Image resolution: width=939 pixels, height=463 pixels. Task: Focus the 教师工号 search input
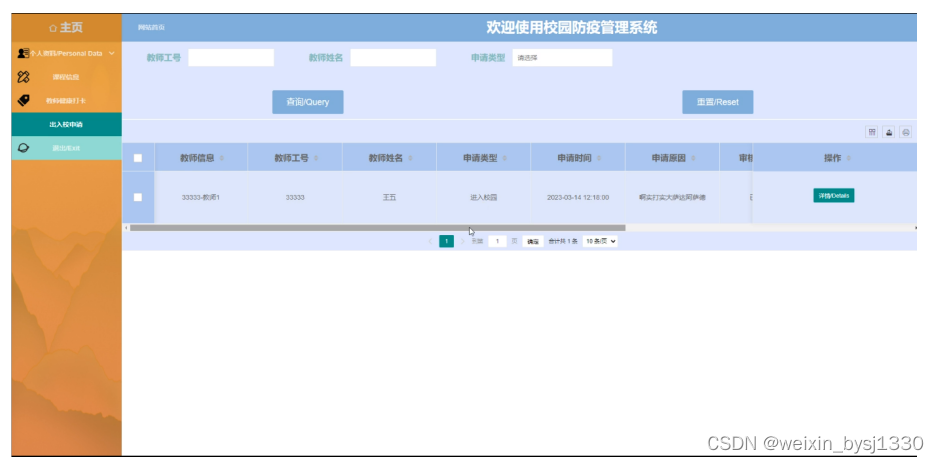pyautogui.click(x=231, y=58)
